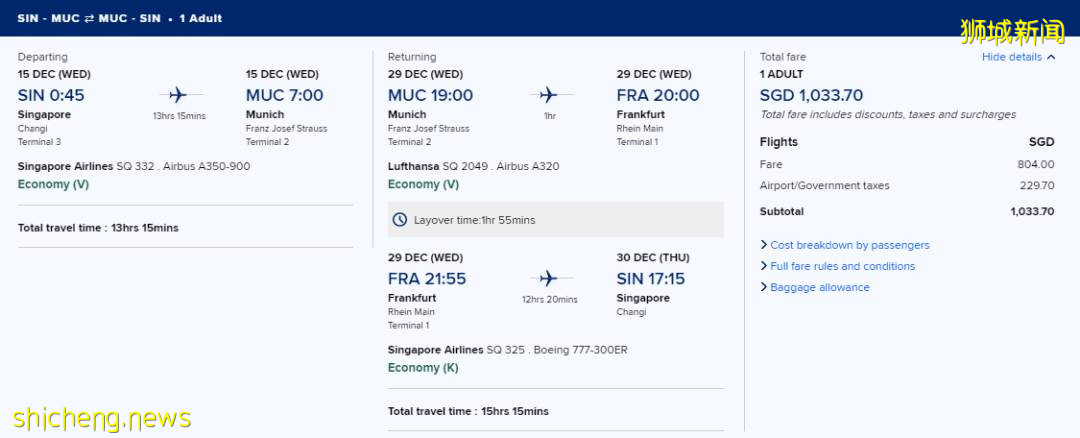The height and width of the screenshot is (438, 1080).
Task: Click the arrow before Baggage allowance
Action: [763, 287]
